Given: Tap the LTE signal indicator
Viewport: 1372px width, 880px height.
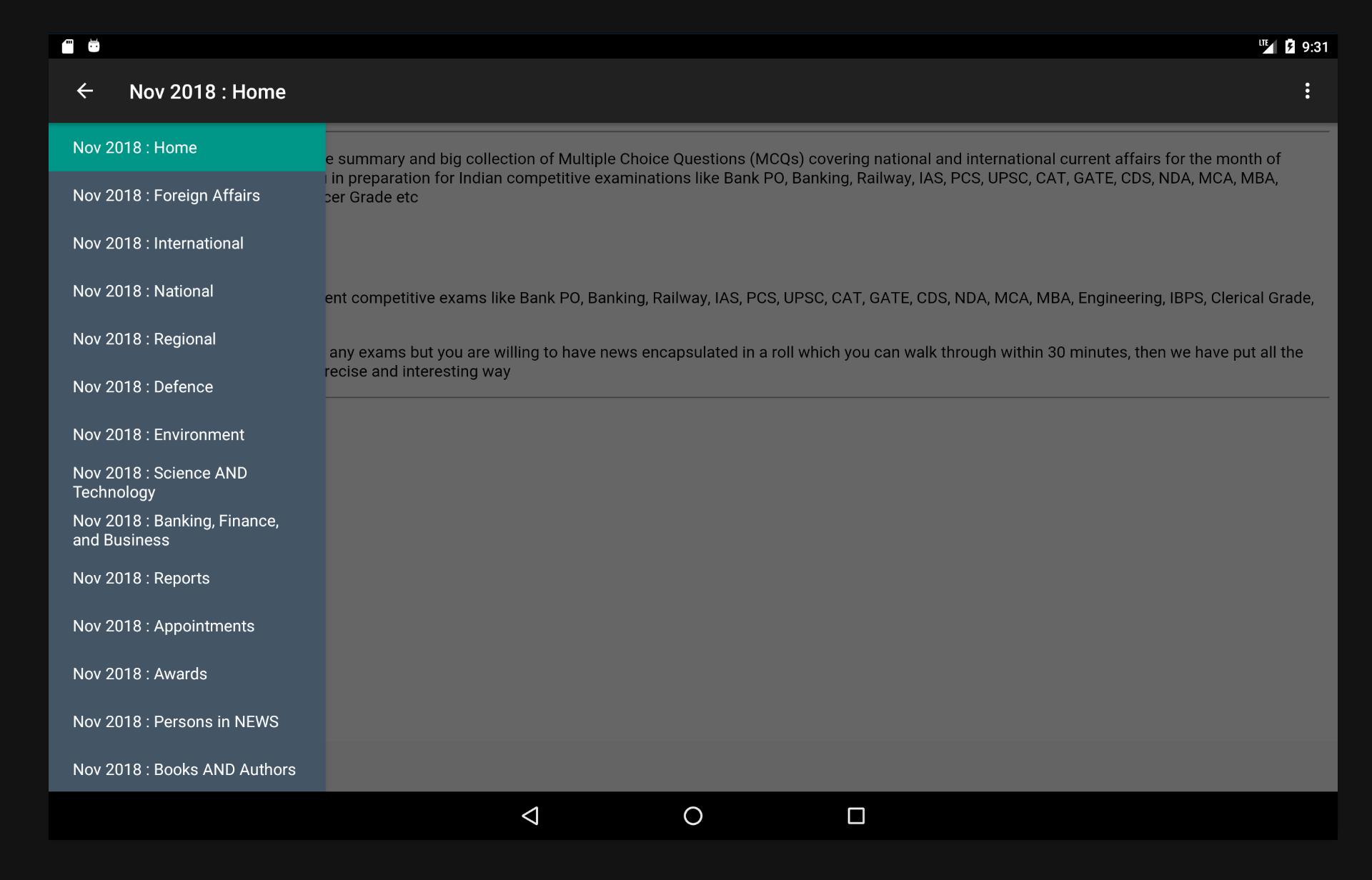Looking at the screenshot, I should 1267,46.
